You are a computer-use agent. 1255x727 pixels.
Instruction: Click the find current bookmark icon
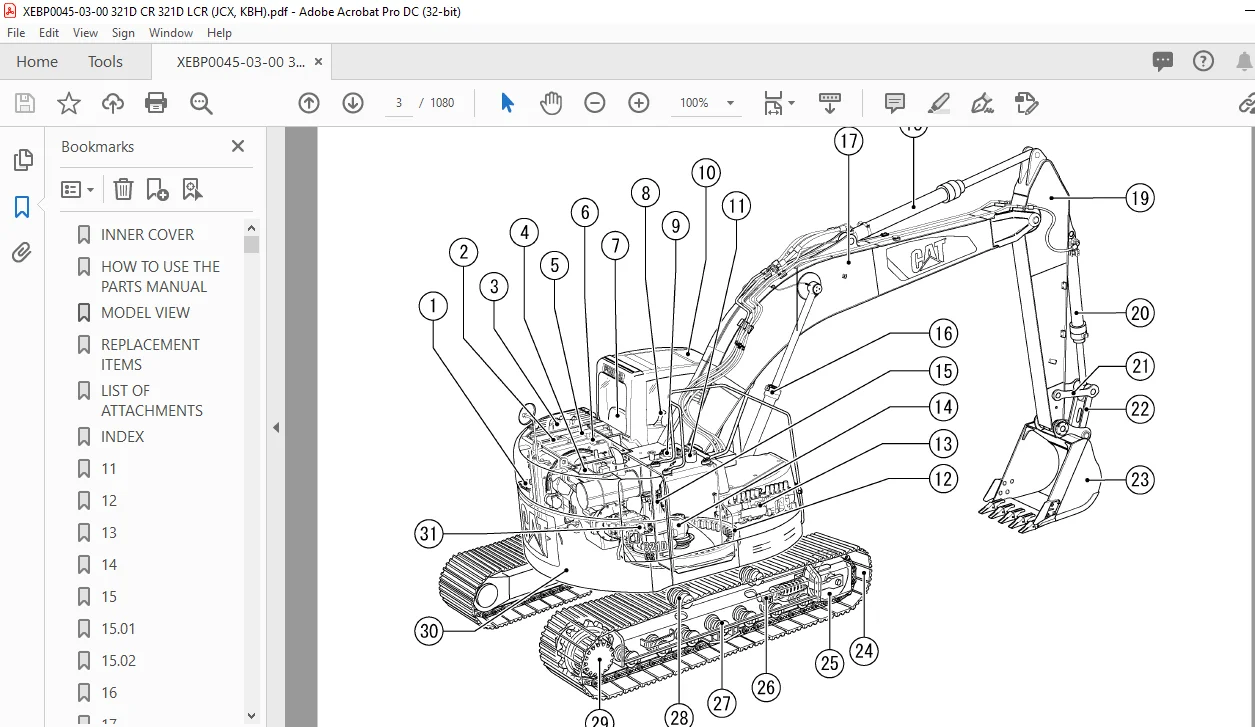192,189
